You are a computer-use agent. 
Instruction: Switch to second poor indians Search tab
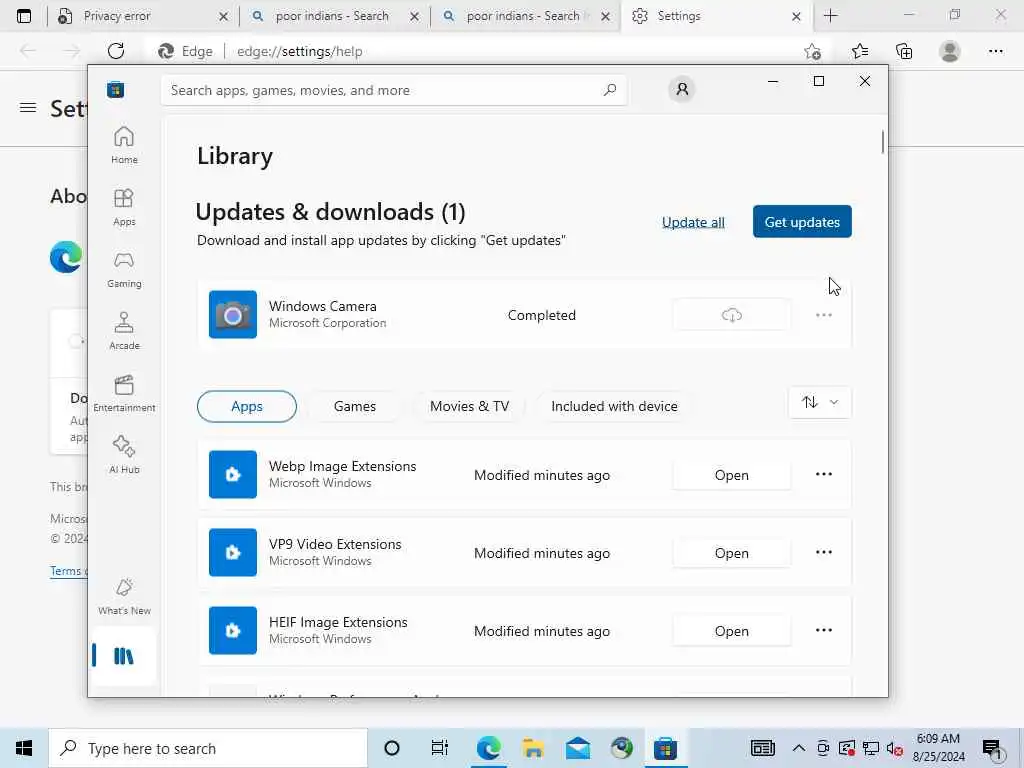pos(526,16)
